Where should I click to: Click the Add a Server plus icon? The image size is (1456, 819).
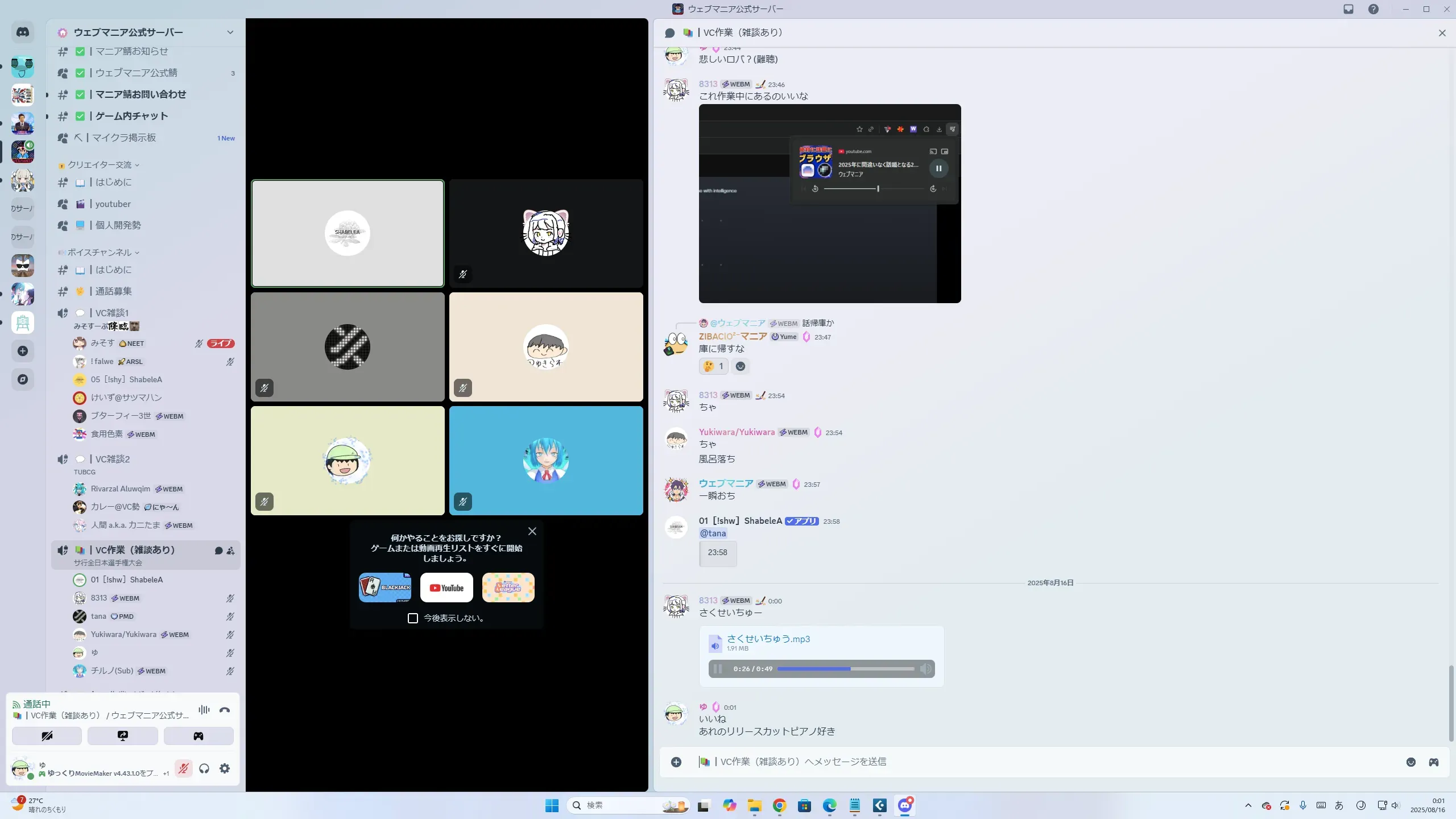click(x=23, y=351)
